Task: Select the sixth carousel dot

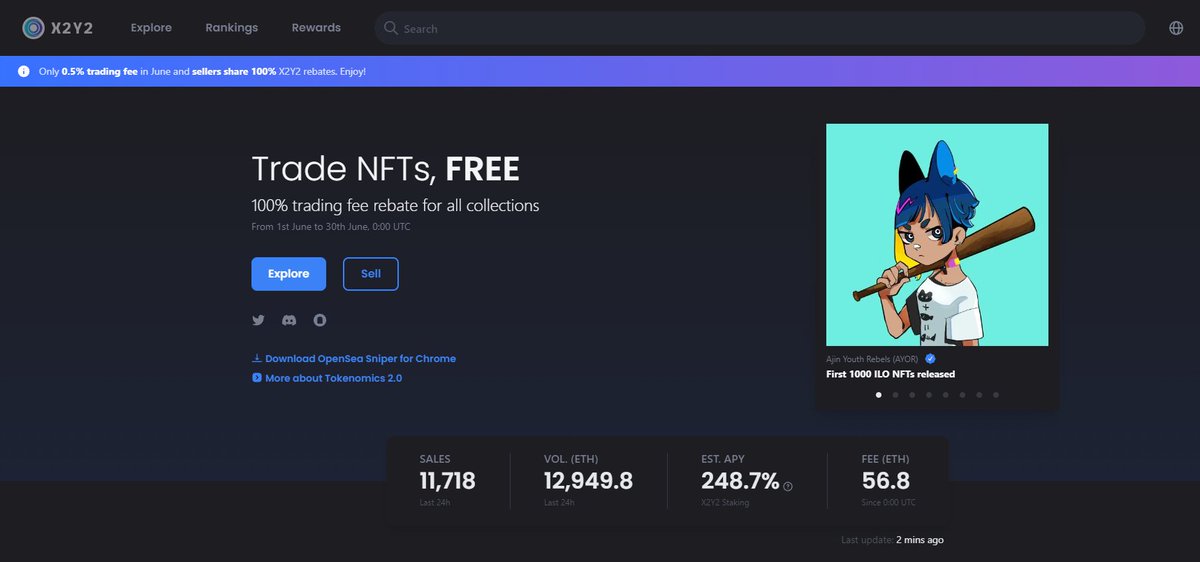Action: pyautogui.click(x=963, y=395)
